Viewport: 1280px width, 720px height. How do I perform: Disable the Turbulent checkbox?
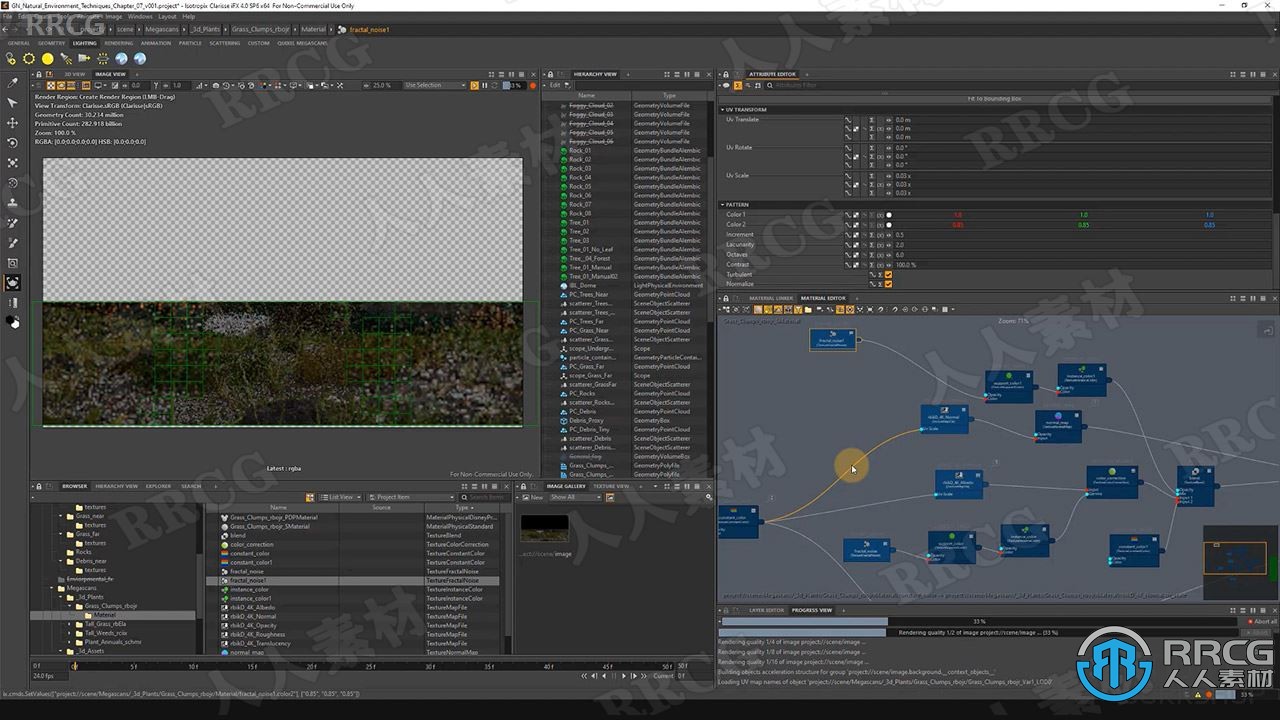coord(888,274)
